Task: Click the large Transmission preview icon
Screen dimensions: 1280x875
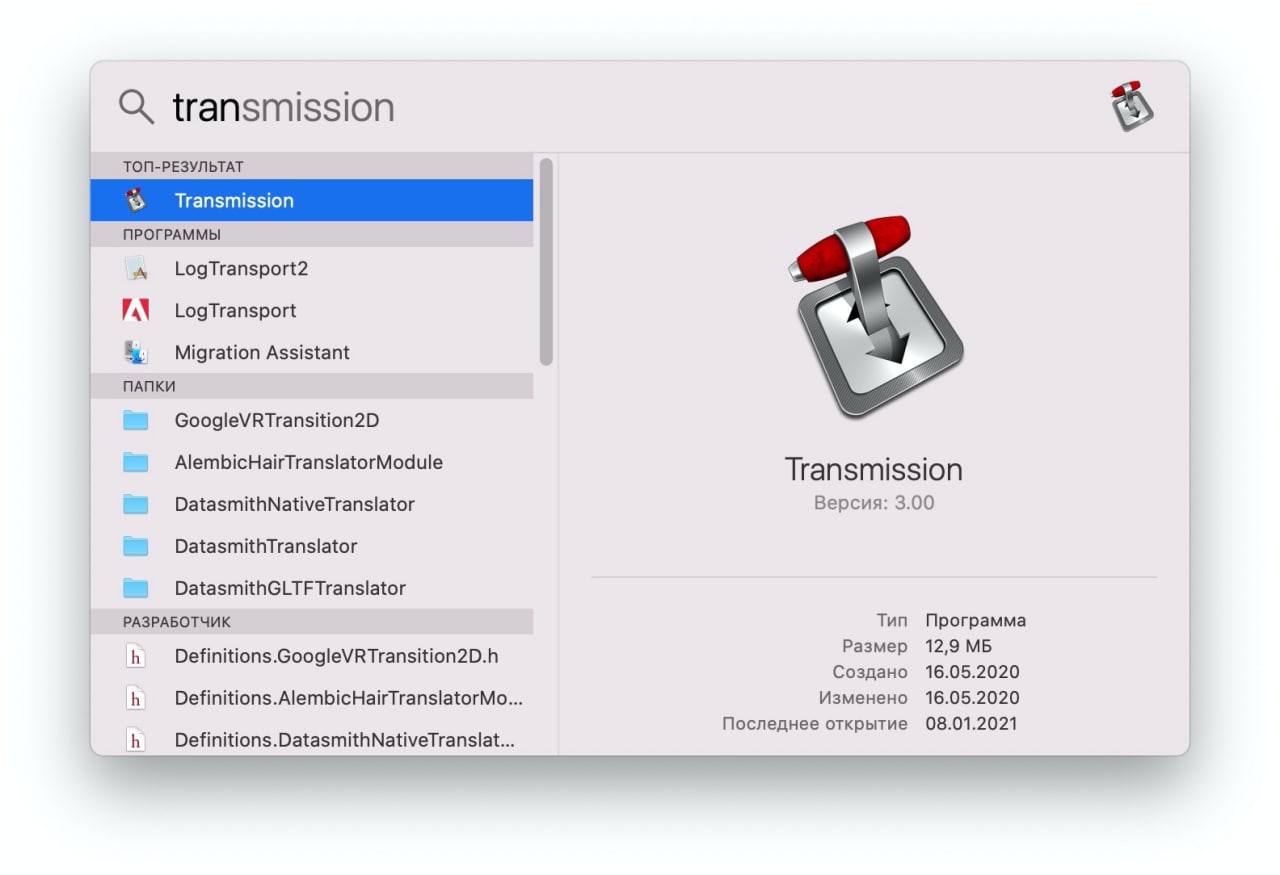Action: tap(874, 316)
